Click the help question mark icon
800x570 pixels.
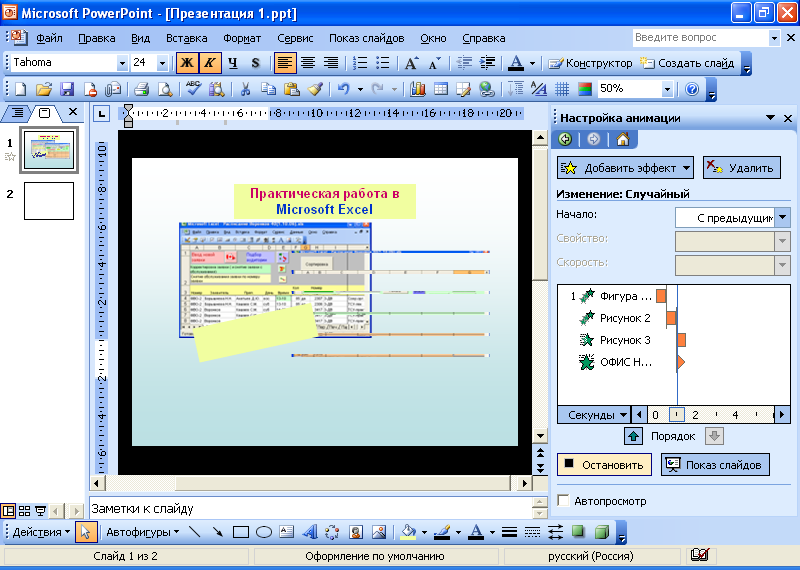pyautogui.click(x=692, y=89)
